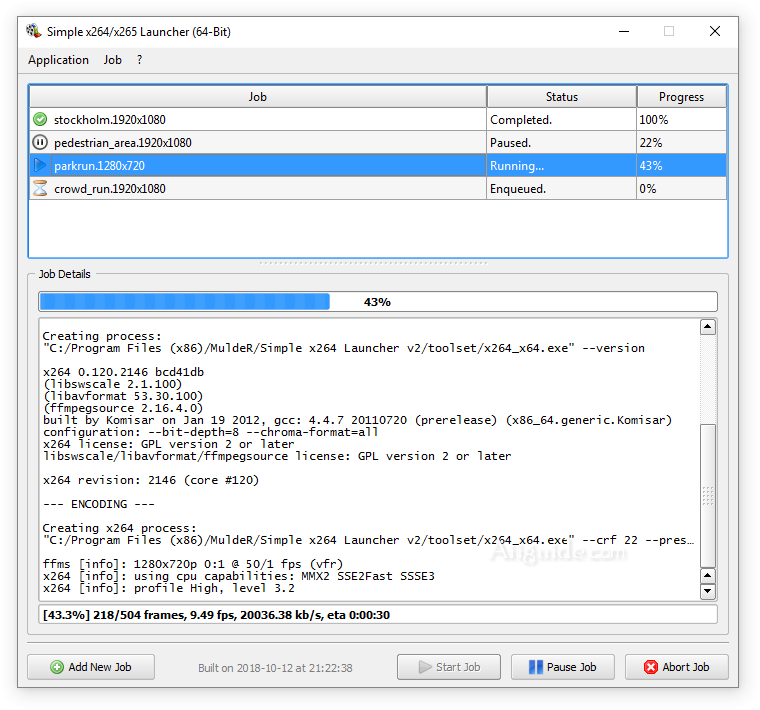The height and width of the screenshot is (710, 760).
Task: Click the 100% progress cell
Action: [x=681, y=120]
